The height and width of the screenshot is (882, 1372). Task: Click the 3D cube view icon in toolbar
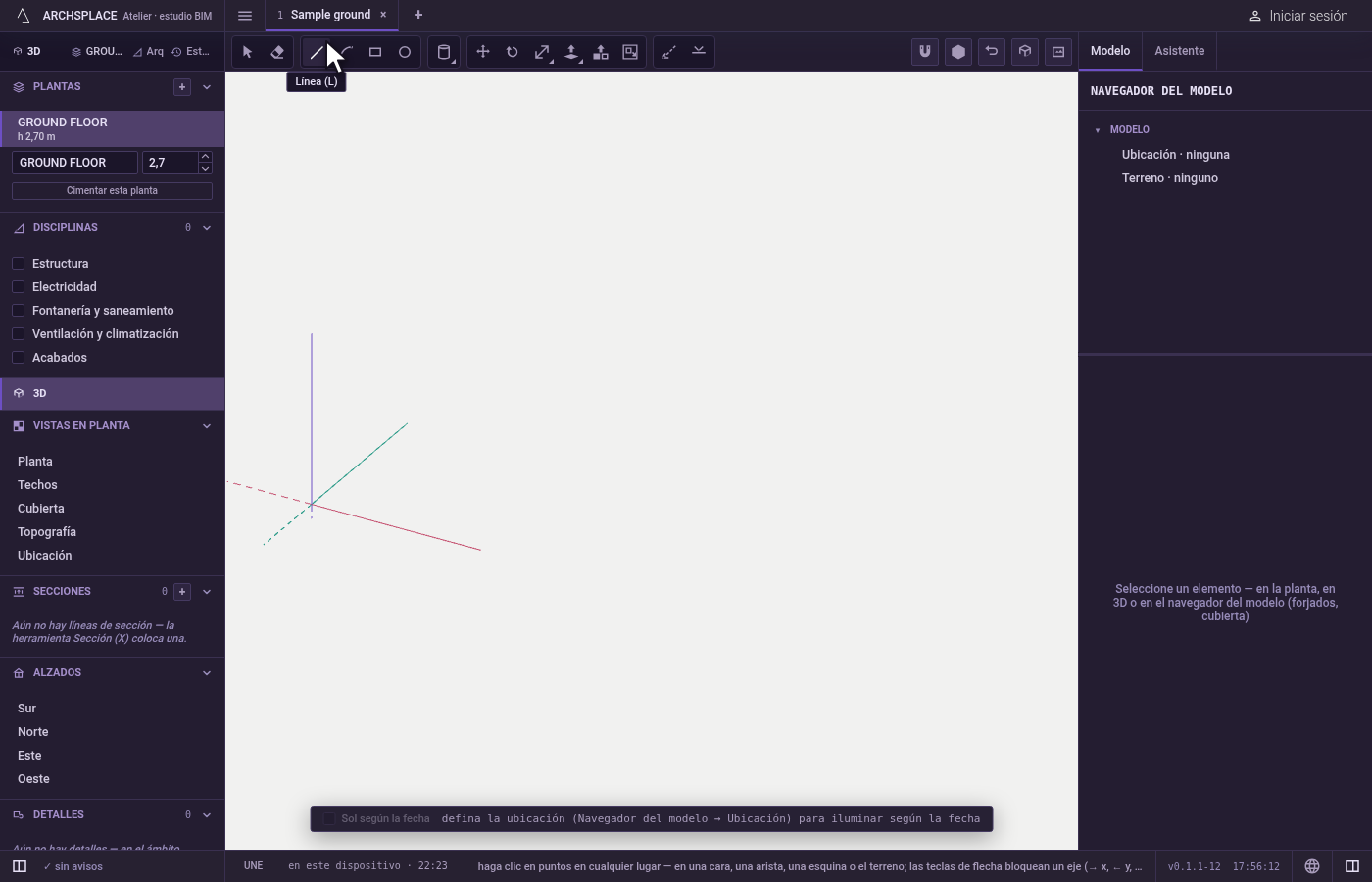click(x=1025, y=52)
